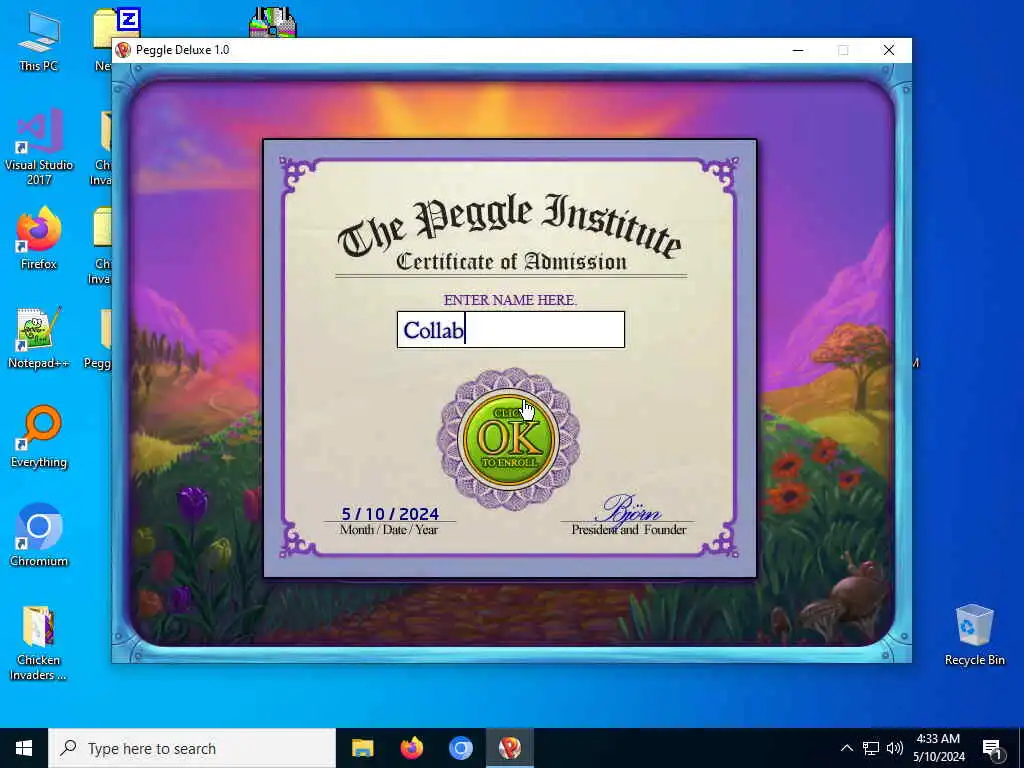This screenshot has width=1024, height=768.
Task: Click the Month / Date / Year caption
Action: click(x=389, y=530)
